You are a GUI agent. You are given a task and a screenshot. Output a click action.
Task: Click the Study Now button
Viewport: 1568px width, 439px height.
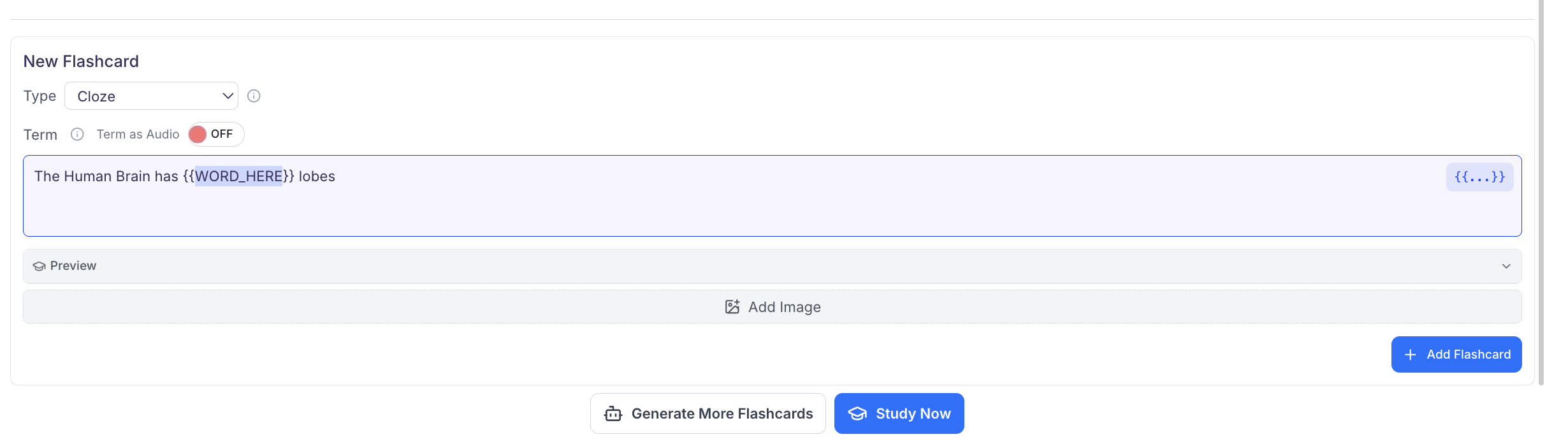click(899, 413)
